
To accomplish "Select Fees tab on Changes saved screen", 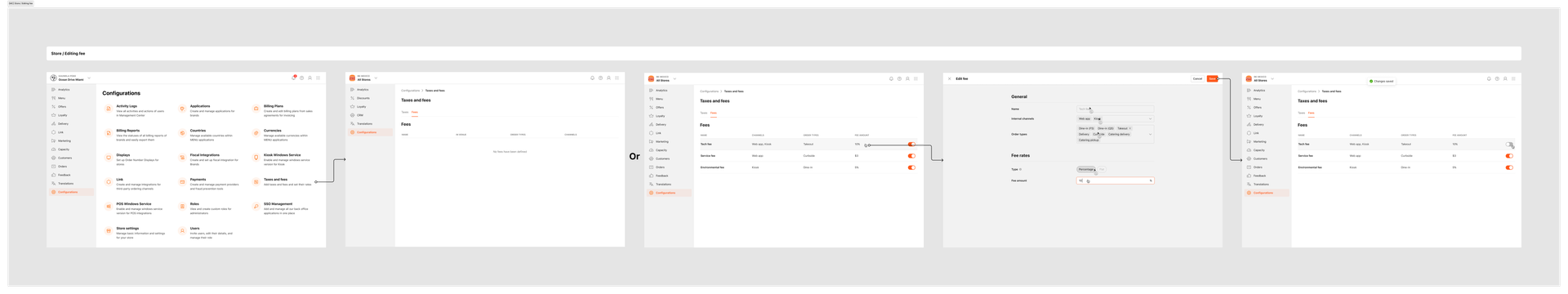I will pyautogui.click(x=1312, y=113).
